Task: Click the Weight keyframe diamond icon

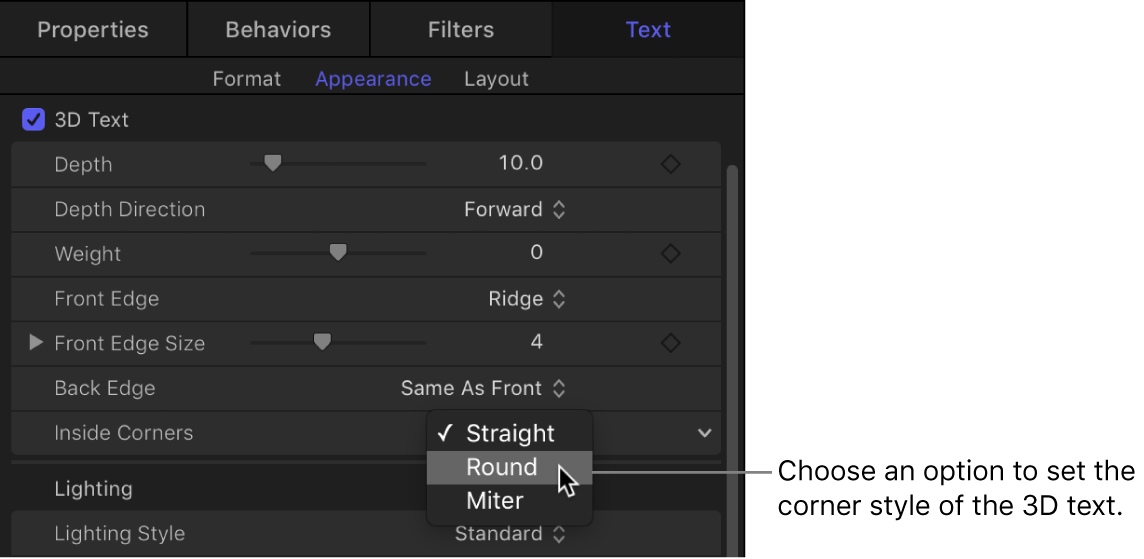Action: click(671, 254)
